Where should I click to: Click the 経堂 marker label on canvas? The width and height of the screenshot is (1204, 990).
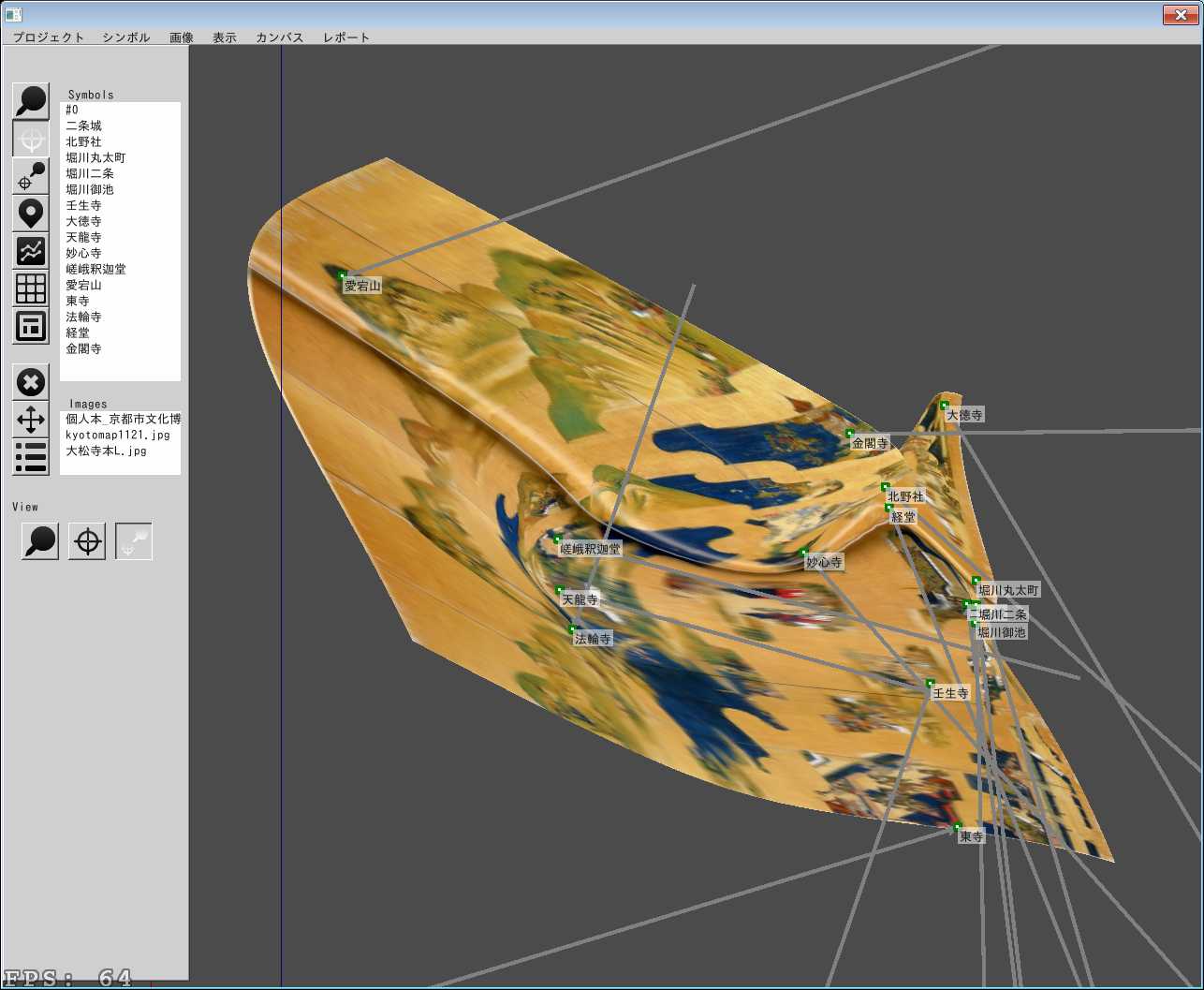point(903,517)
